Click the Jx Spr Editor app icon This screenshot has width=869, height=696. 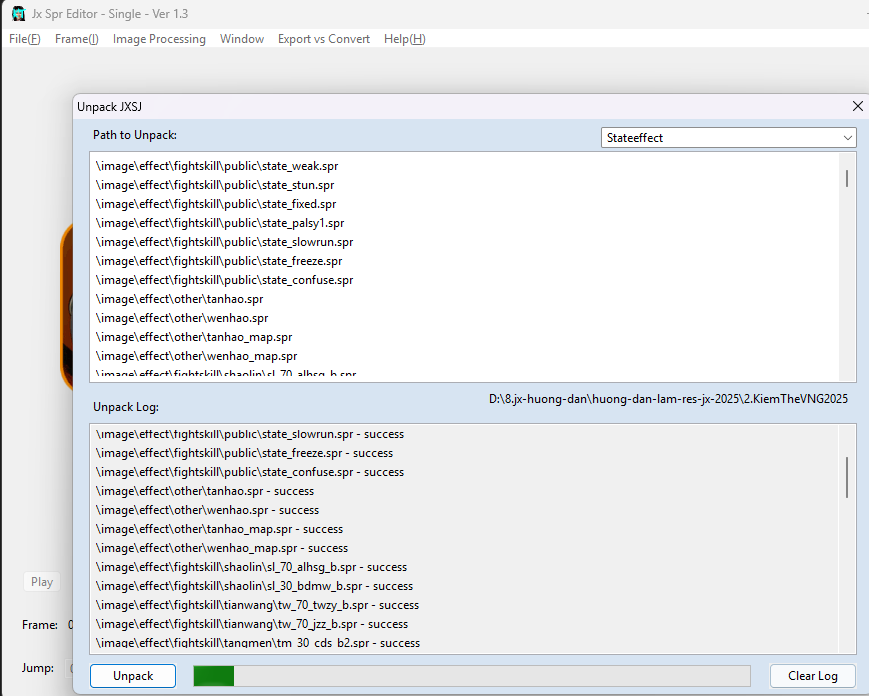18,14
